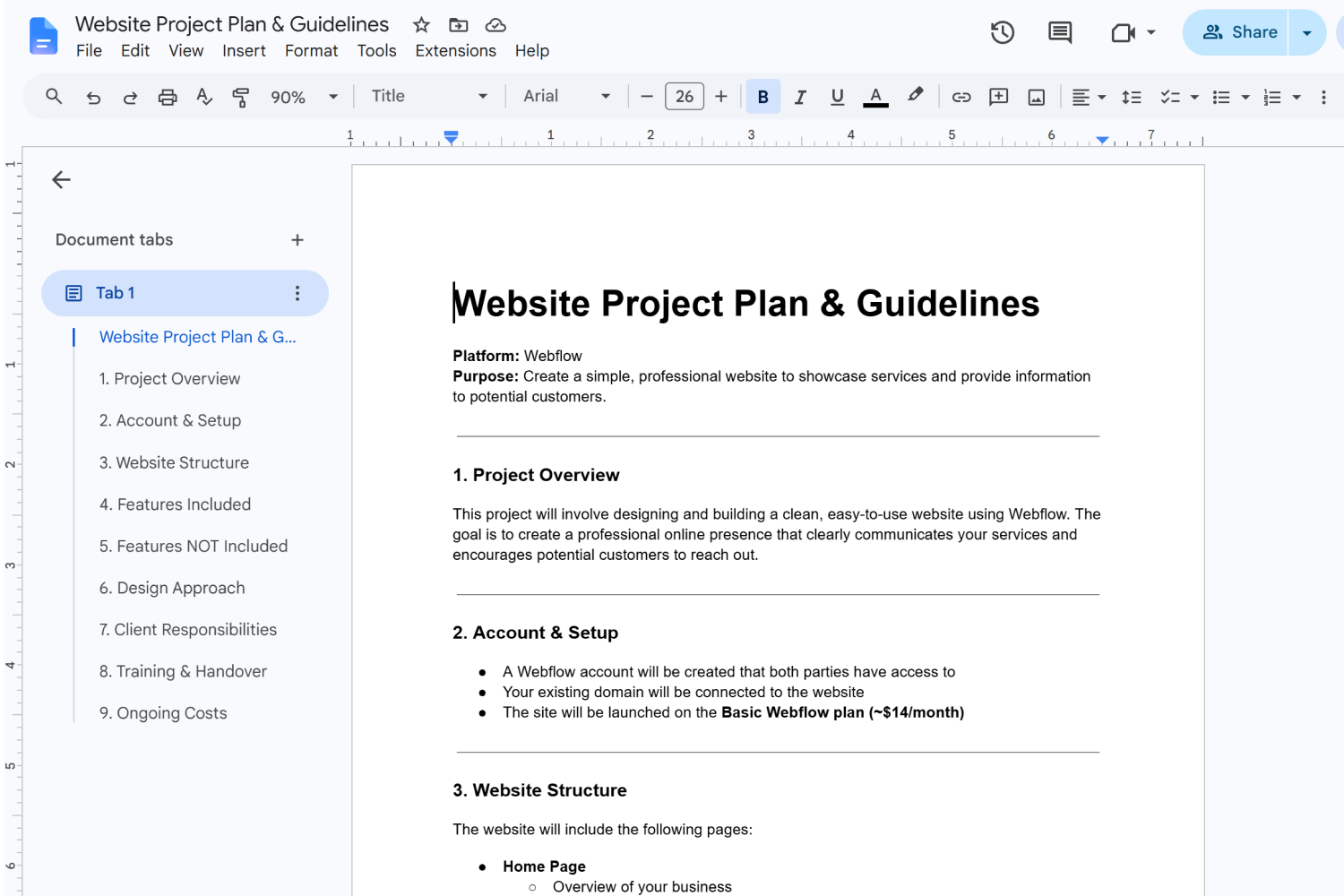Add a new document tab
The height and width of the screenshot is (896, 1344).
coord(297,240)
